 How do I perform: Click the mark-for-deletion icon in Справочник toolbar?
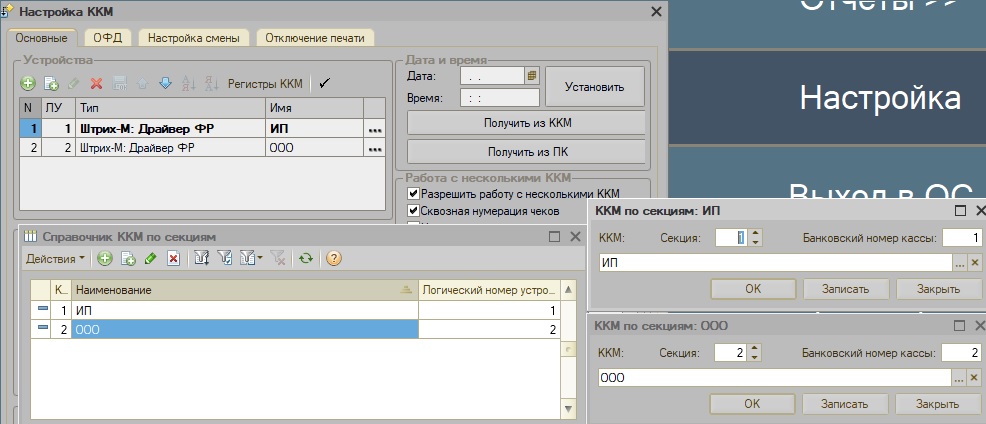pyautogui.click(x=173, y=259)
